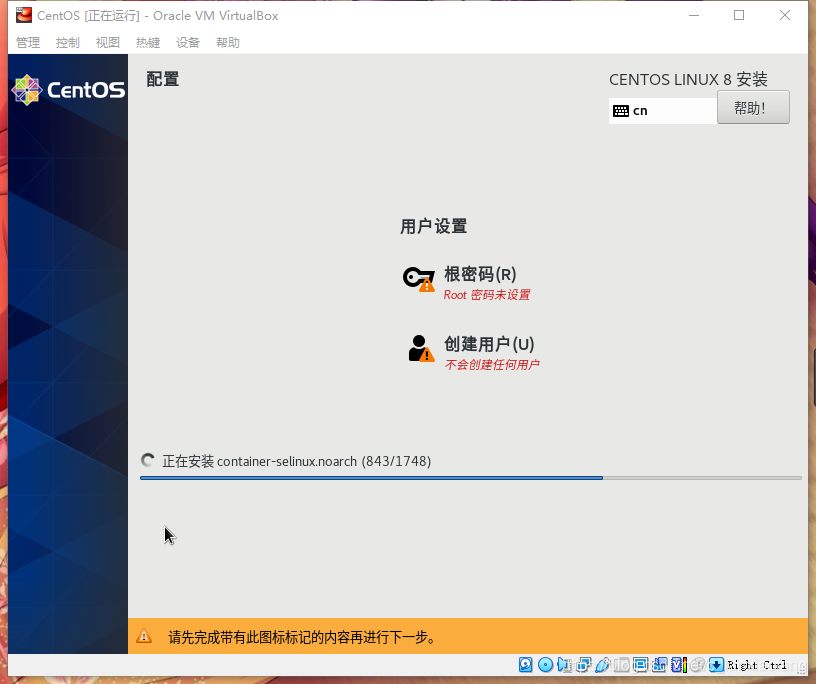Viewport: 816px width, 684px height.
Task: Click the '用户设置' section heading
Action: pyautogui.click(x=434, y=226)
